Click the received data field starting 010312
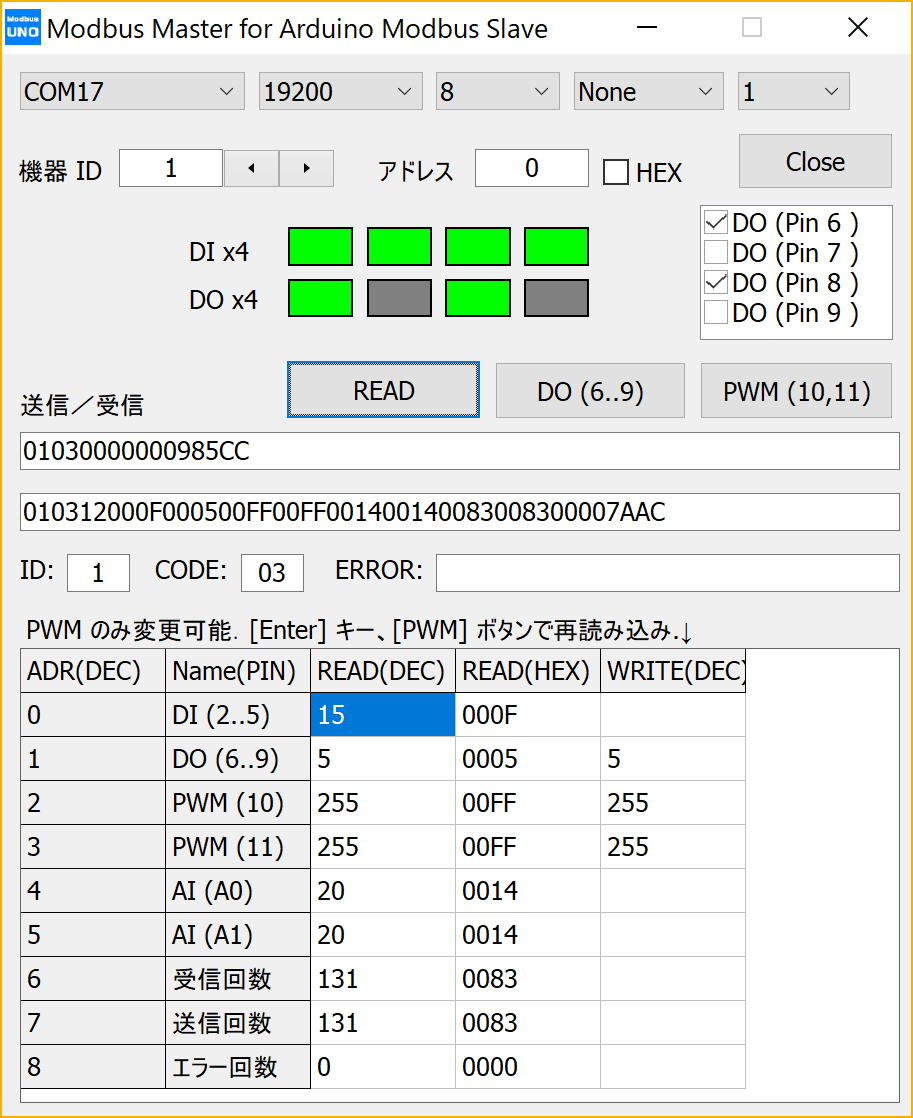The height and width of the screenshot is (1118, 913). tap(459, 512)
